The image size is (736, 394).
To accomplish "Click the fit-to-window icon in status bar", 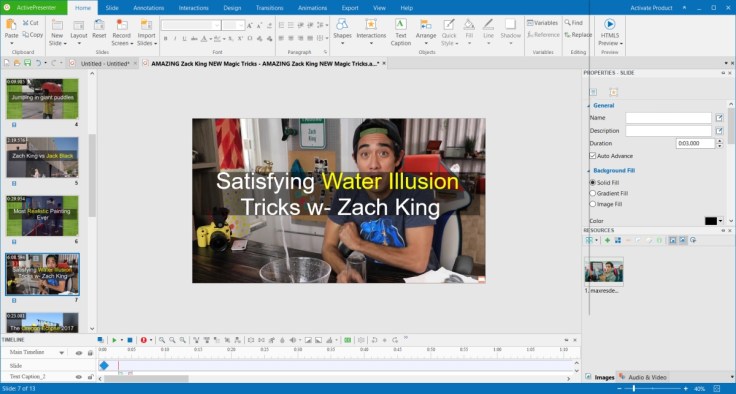I will click(x=717, y=389).
